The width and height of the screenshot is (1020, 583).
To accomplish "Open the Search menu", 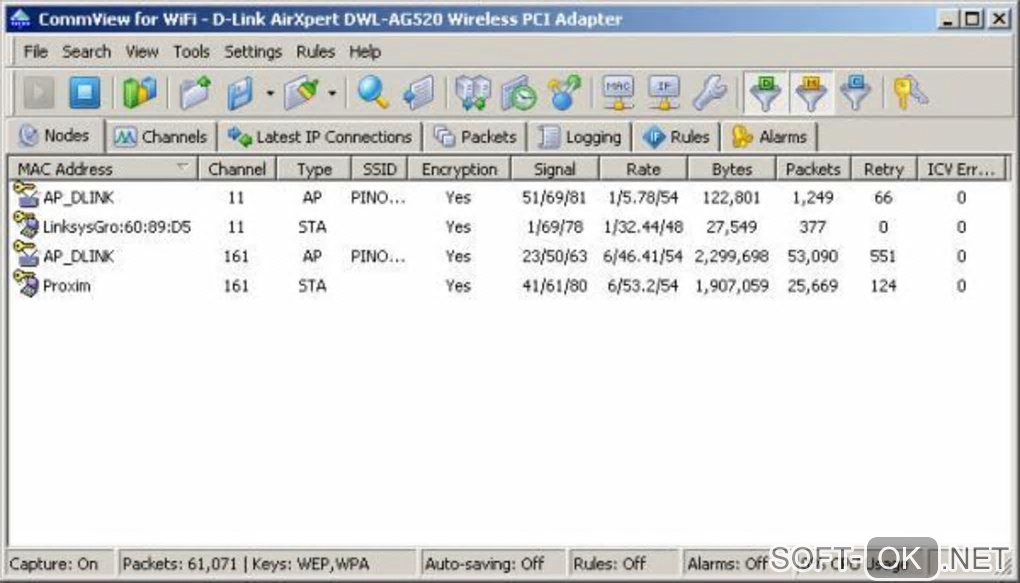I will click(x=87, y=51).
